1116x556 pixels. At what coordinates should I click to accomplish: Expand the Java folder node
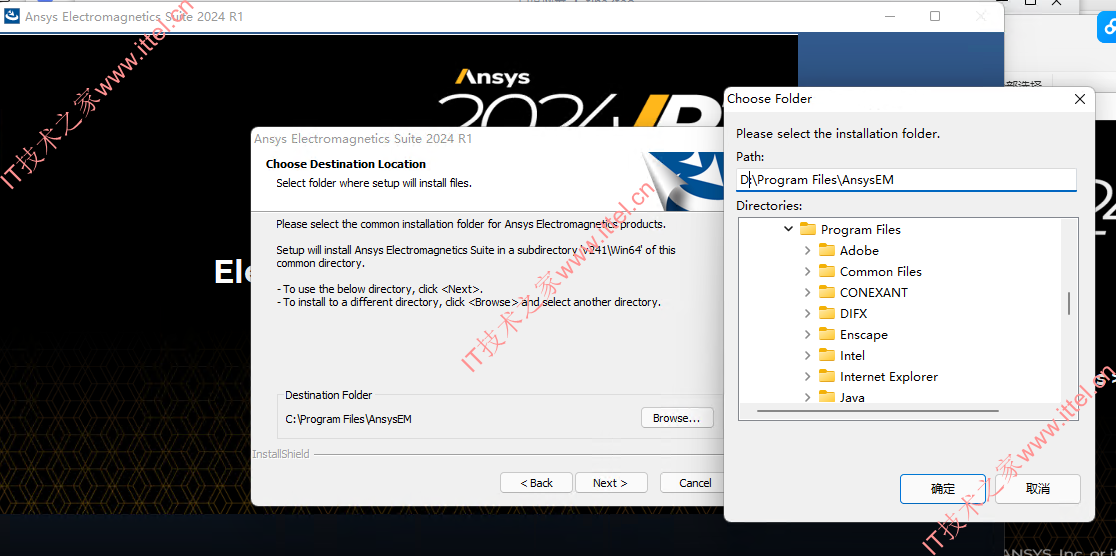point(807,397)
